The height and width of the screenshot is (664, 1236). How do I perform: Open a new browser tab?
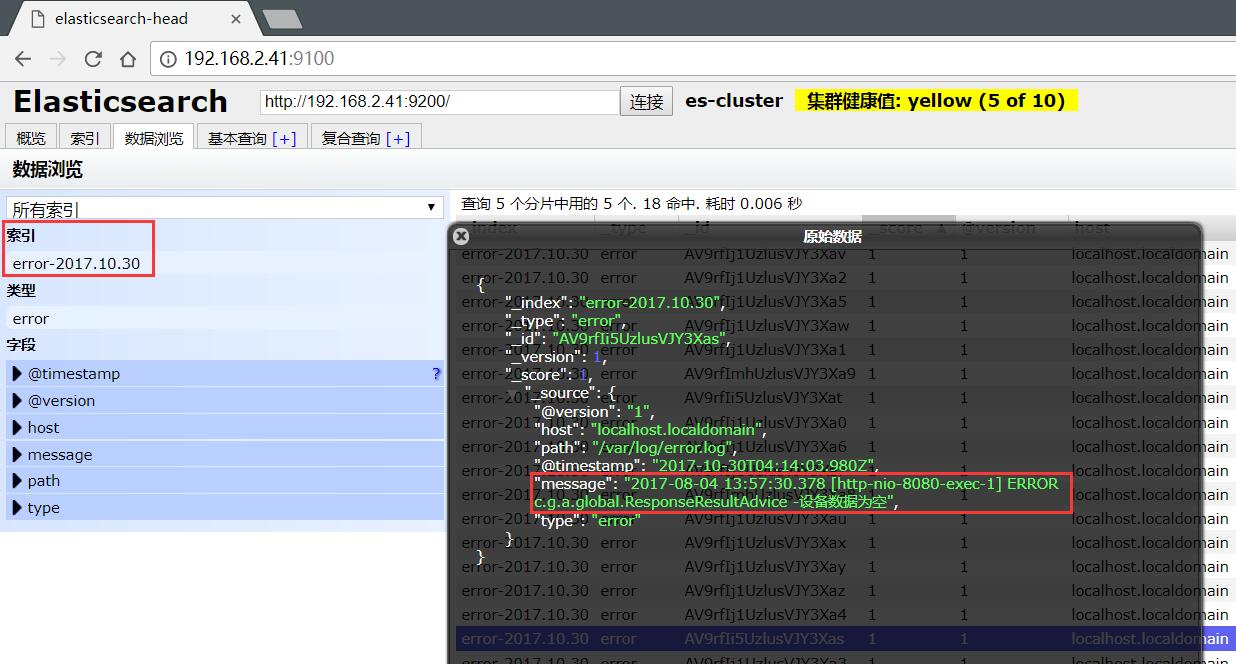click(x=282, y=18)
